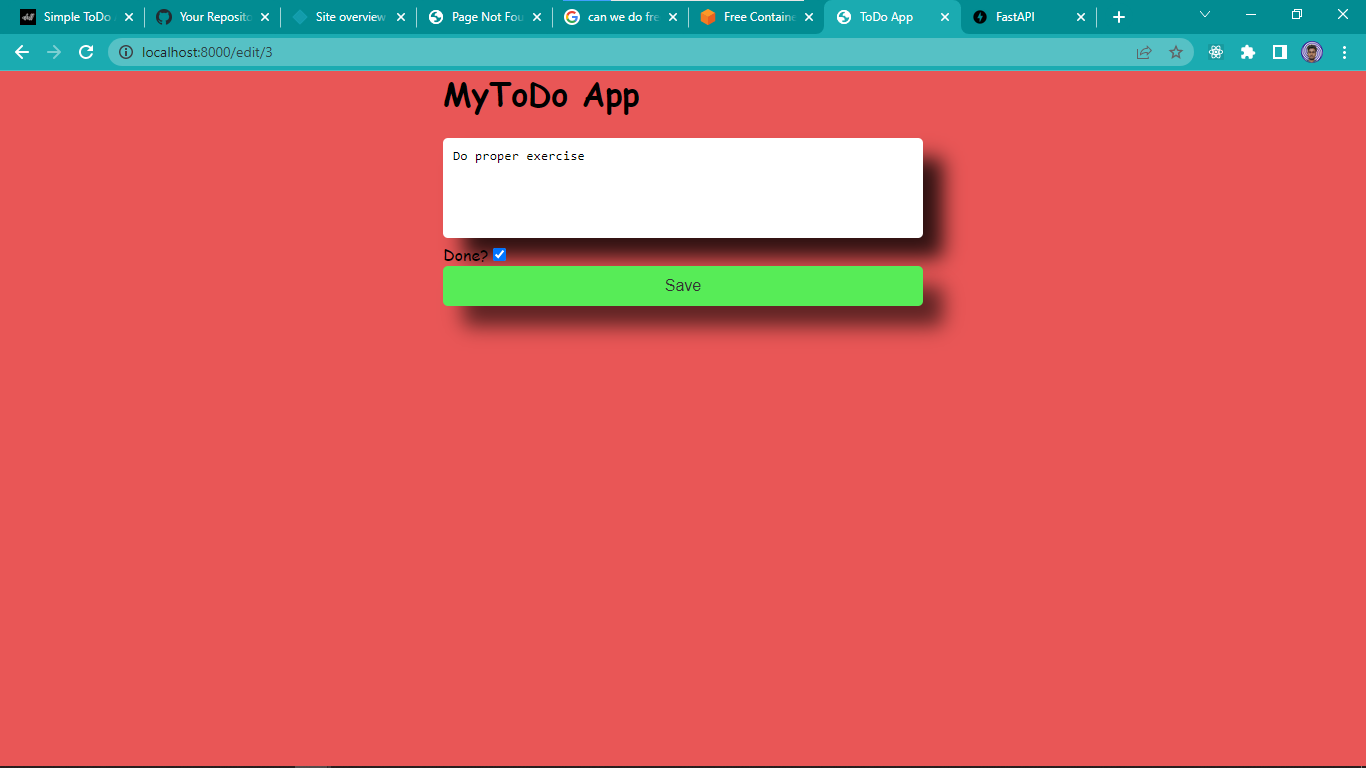Click inside the address bar
The width and height of the screenshot is (1366, 768).
[400, 51]
